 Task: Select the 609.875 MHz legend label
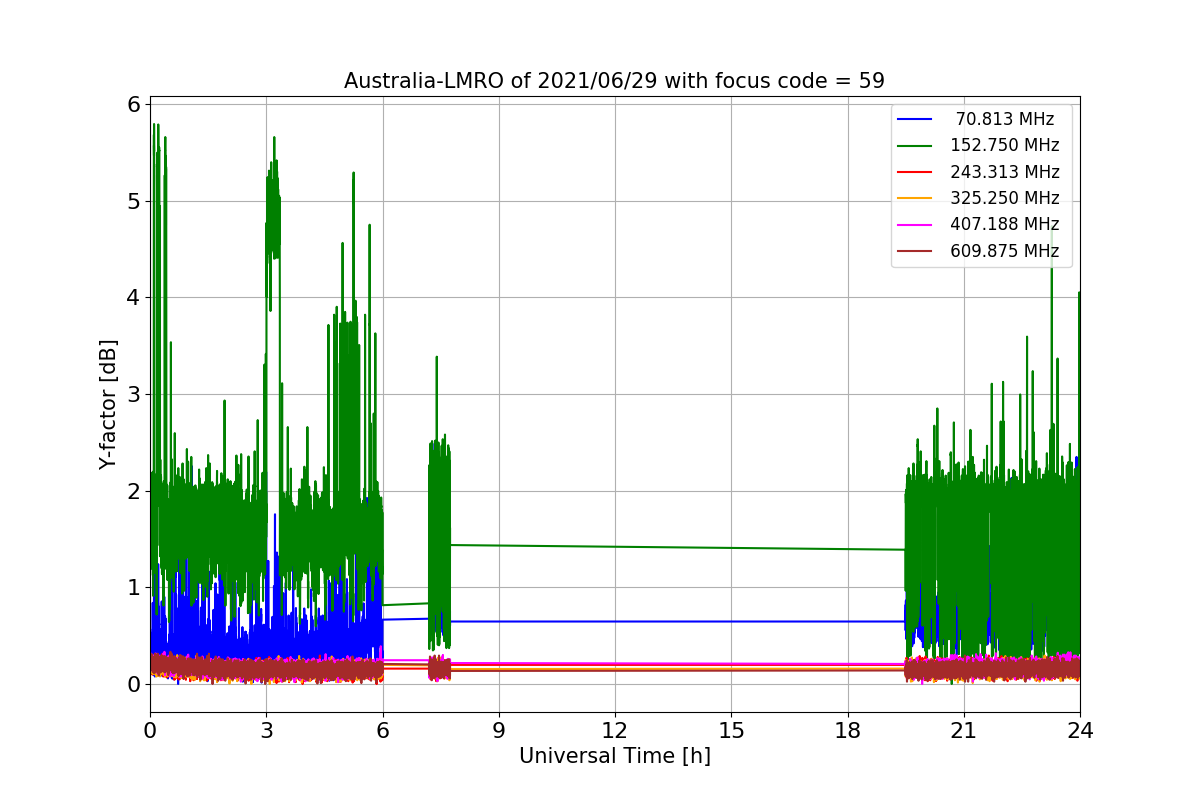pos(1005,251)
